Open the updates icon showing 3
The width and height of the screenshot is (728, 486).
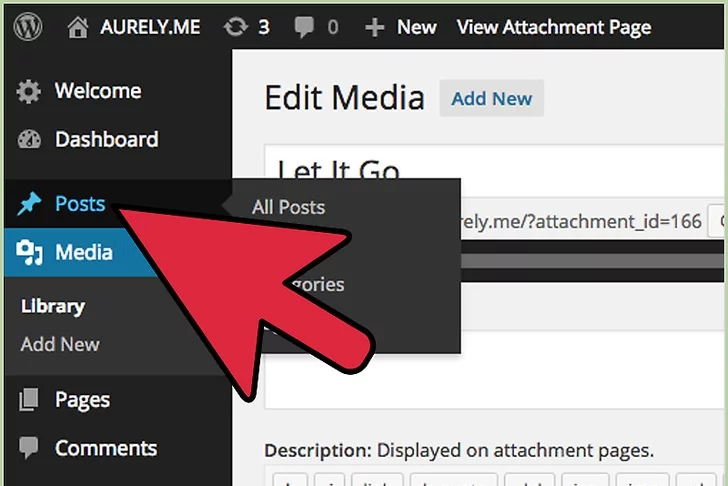(237, 27)
